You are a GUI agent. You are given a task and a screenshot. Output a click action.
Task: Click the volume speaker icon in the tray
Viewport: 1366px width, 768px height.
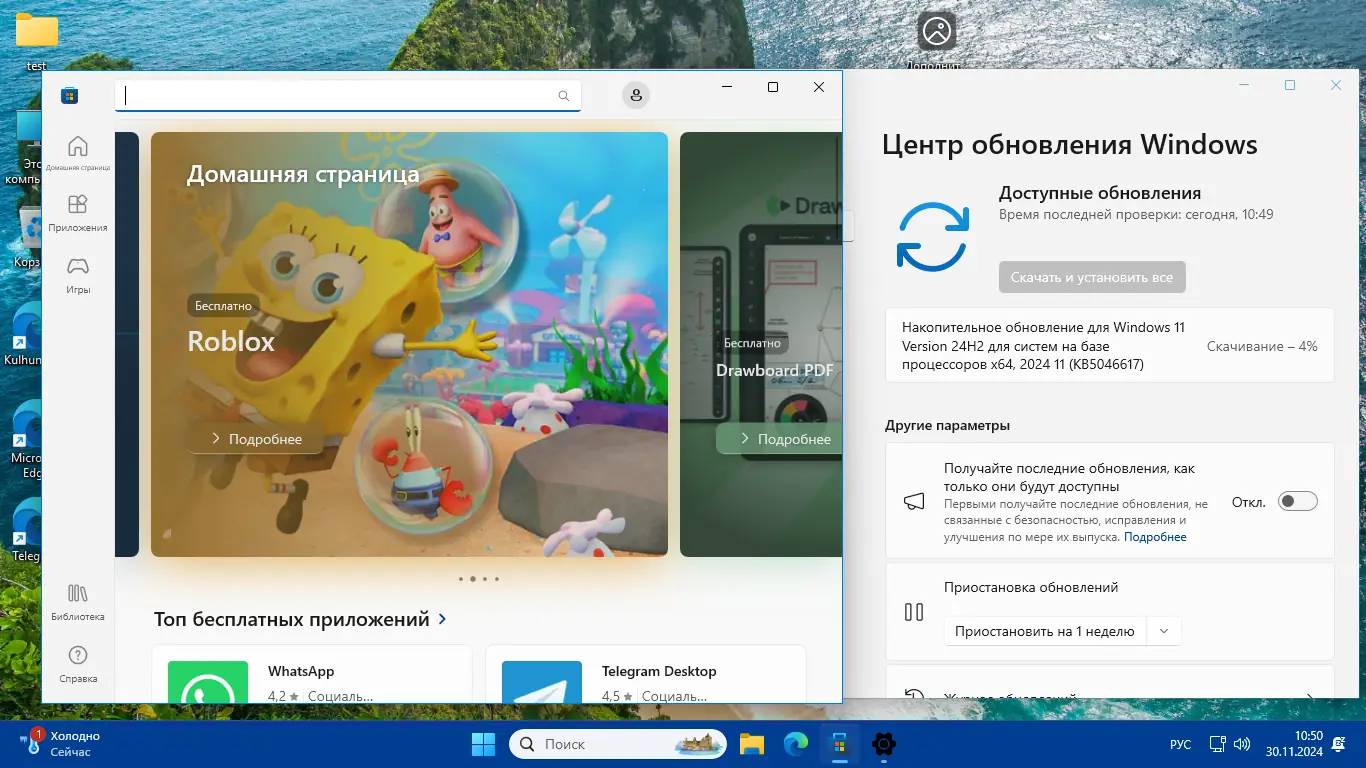1242,744
